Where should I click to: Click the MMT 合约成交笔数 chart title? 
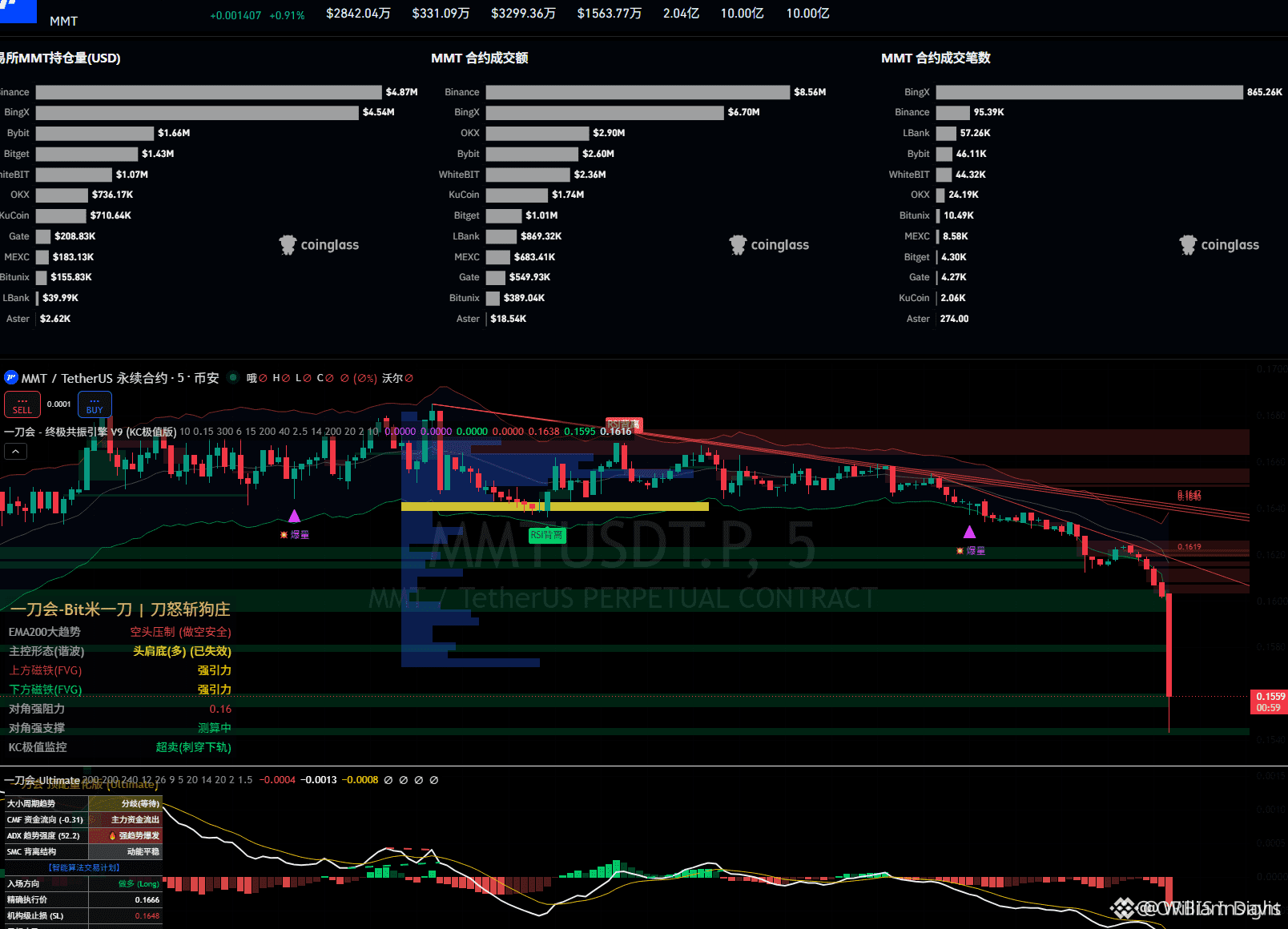(936, 58)
